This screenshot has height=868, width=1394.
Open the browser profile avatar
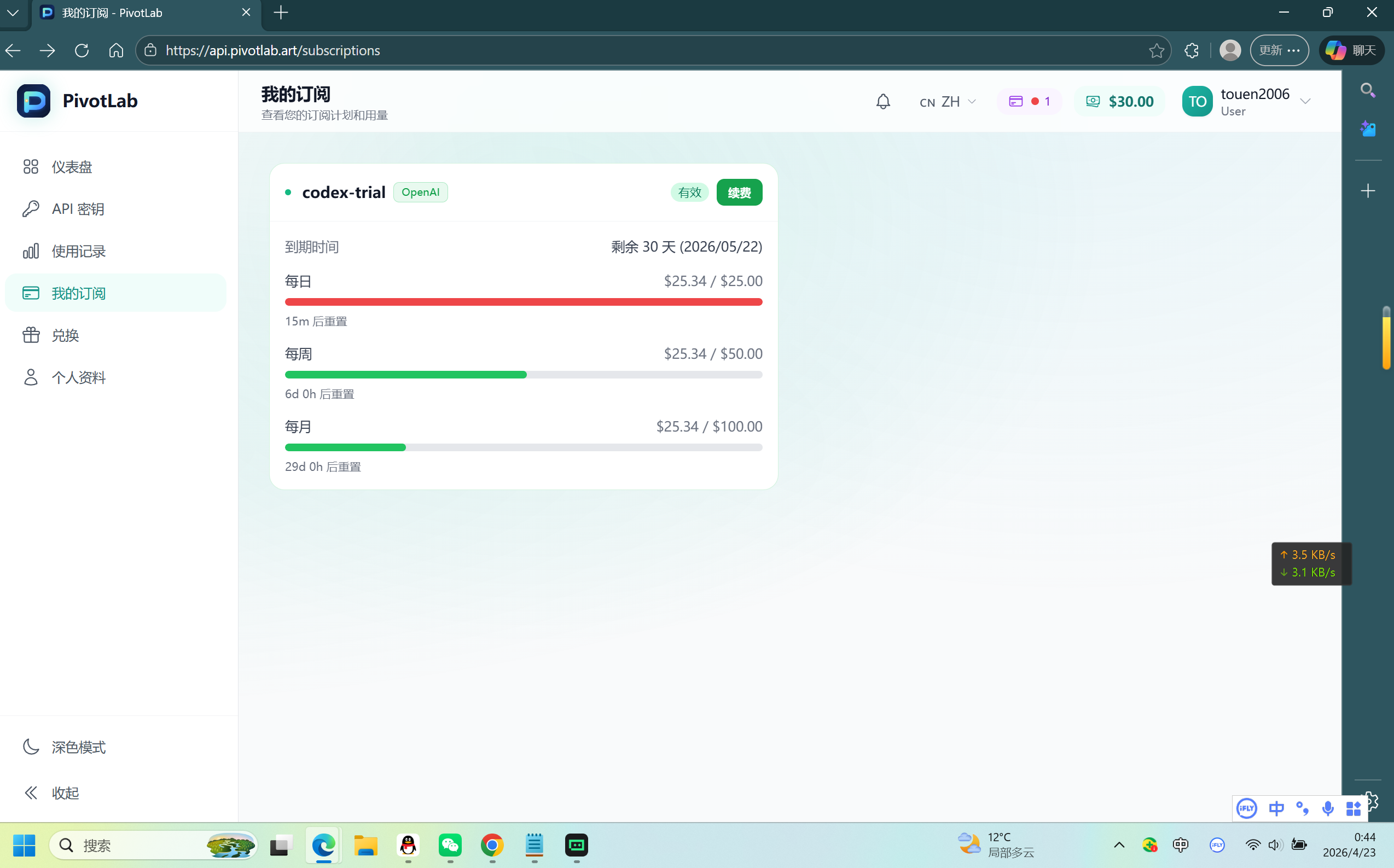tap(1230, 50)
